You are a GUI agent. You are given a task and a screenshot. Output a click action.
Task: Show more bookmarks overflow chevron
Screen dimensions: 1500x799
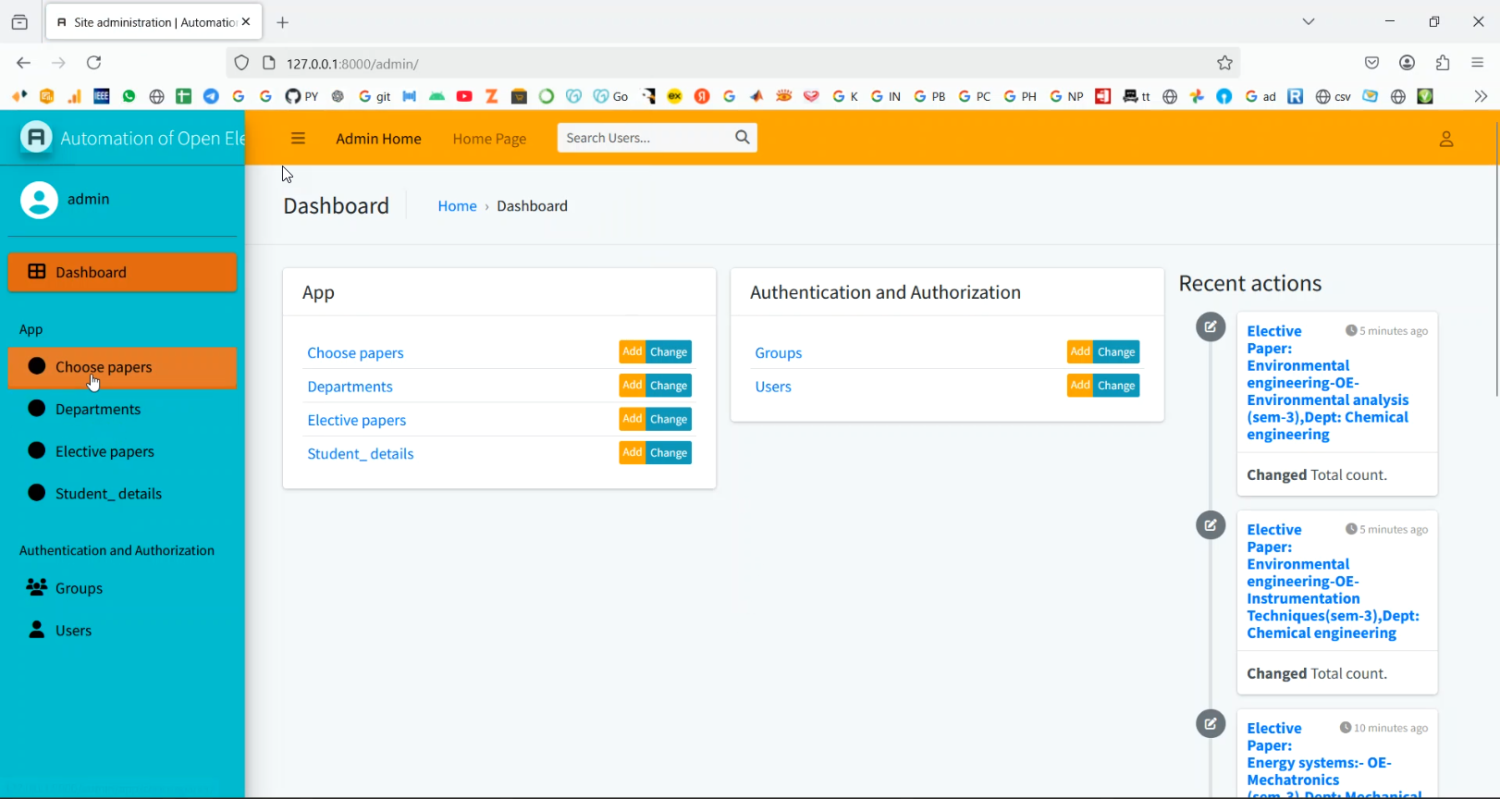tap(1481, 96)
